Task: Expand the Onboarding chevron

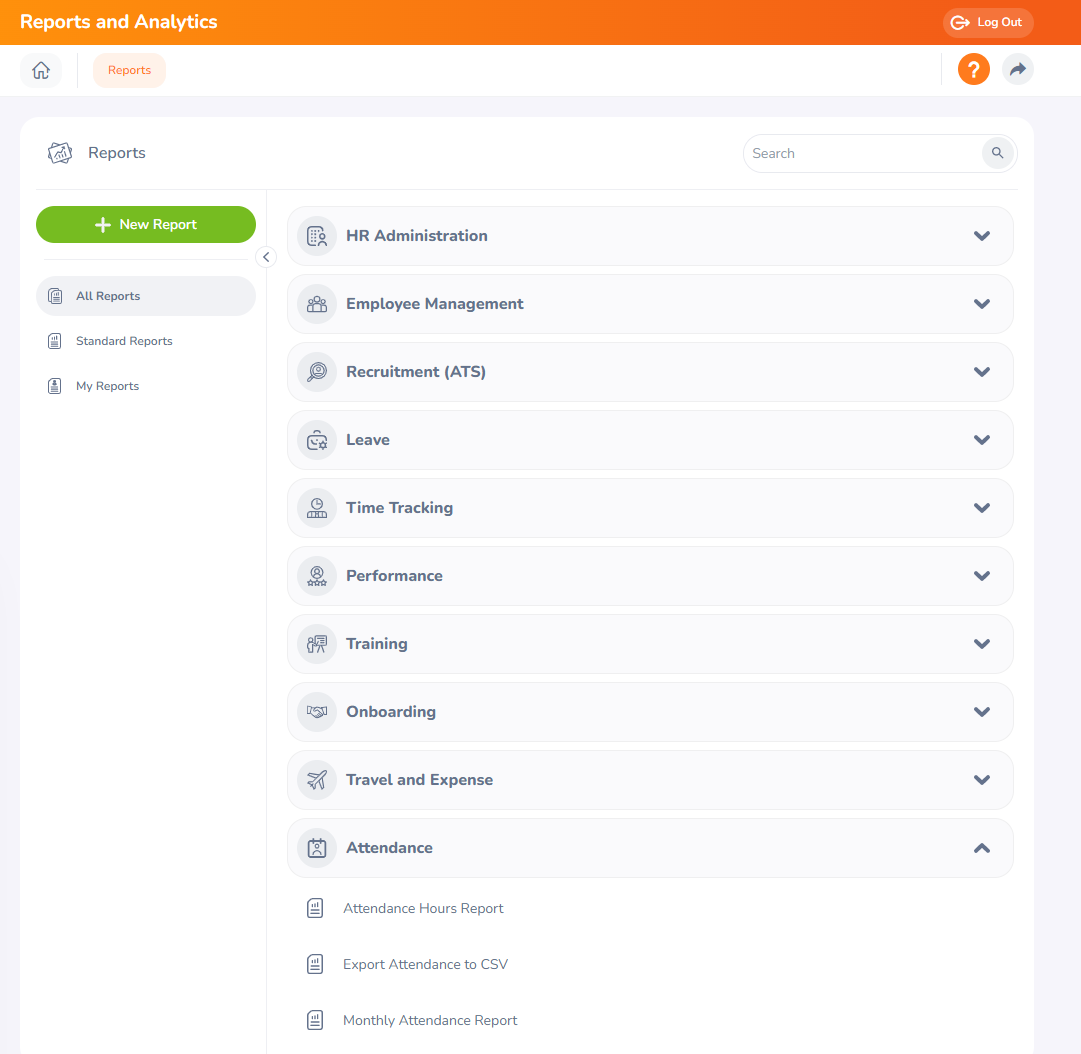Action: (x=982, y=712)
